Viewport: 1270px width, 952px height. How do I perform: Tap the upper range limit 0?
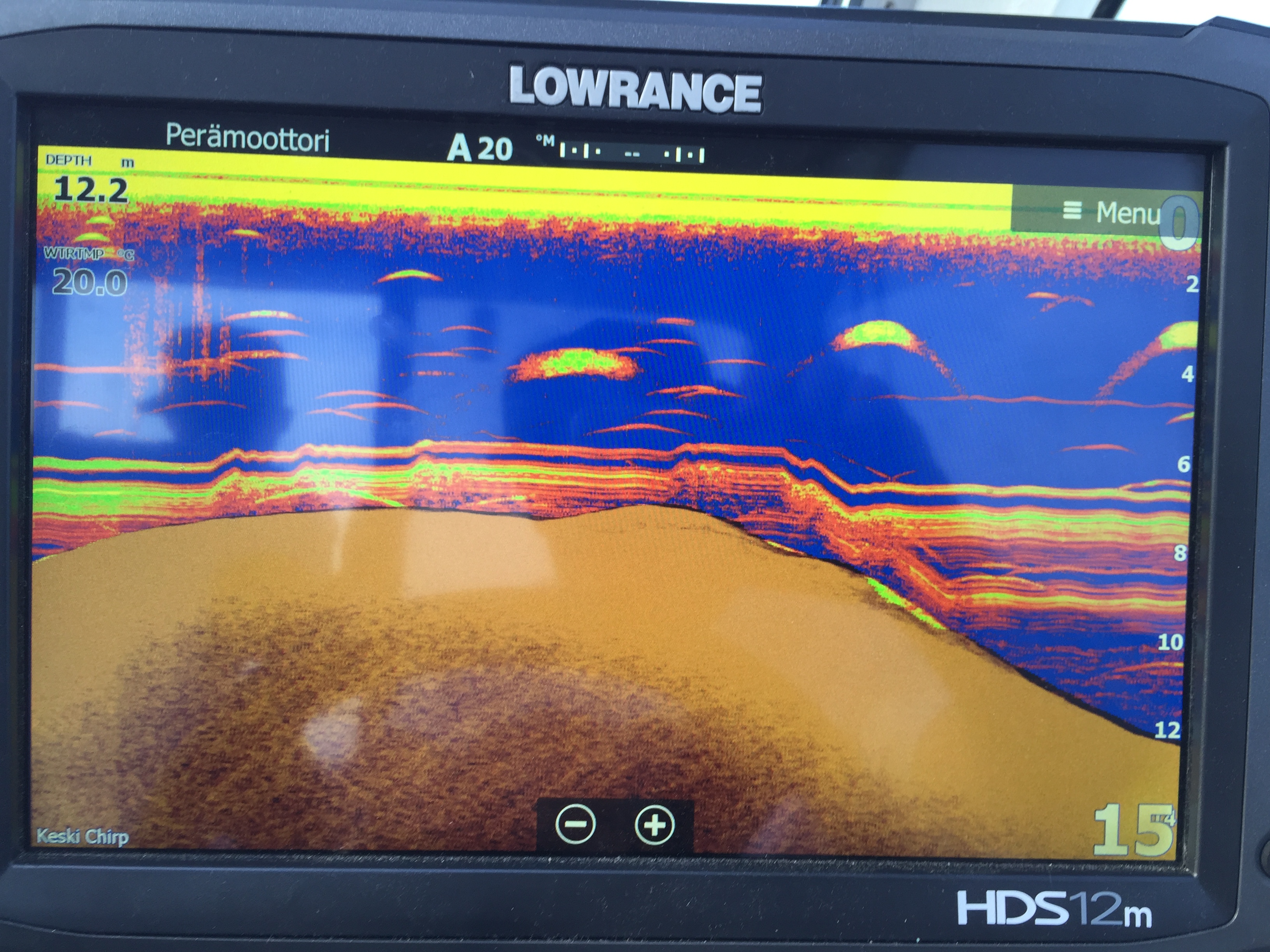click(1180, 224)
